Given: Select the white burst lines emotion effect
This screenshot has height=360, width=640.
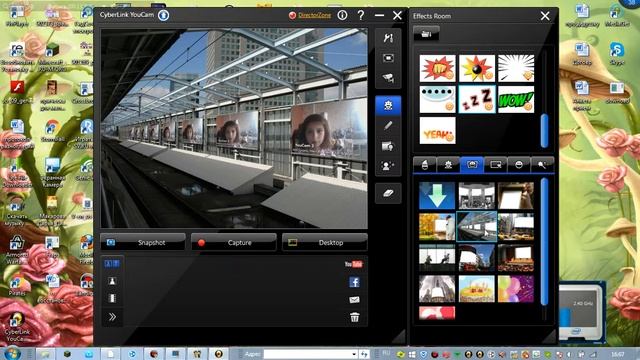Looking at the screenshot, I should point(516,68).
